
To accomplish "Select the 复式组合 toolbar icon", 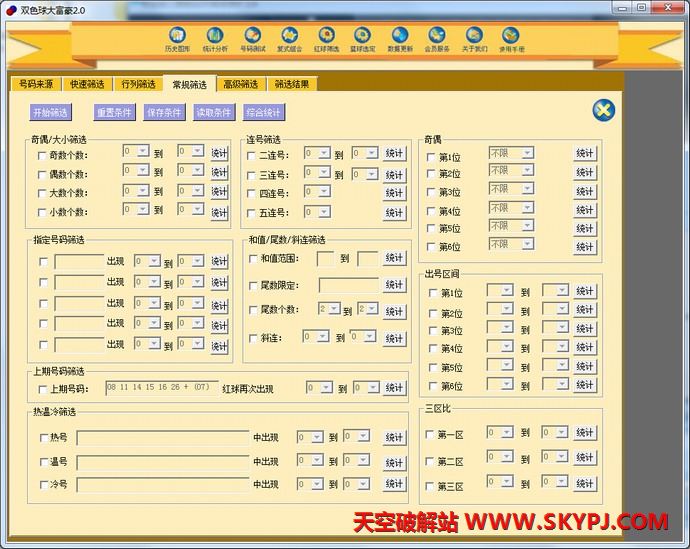I will (x=289, y=39).
